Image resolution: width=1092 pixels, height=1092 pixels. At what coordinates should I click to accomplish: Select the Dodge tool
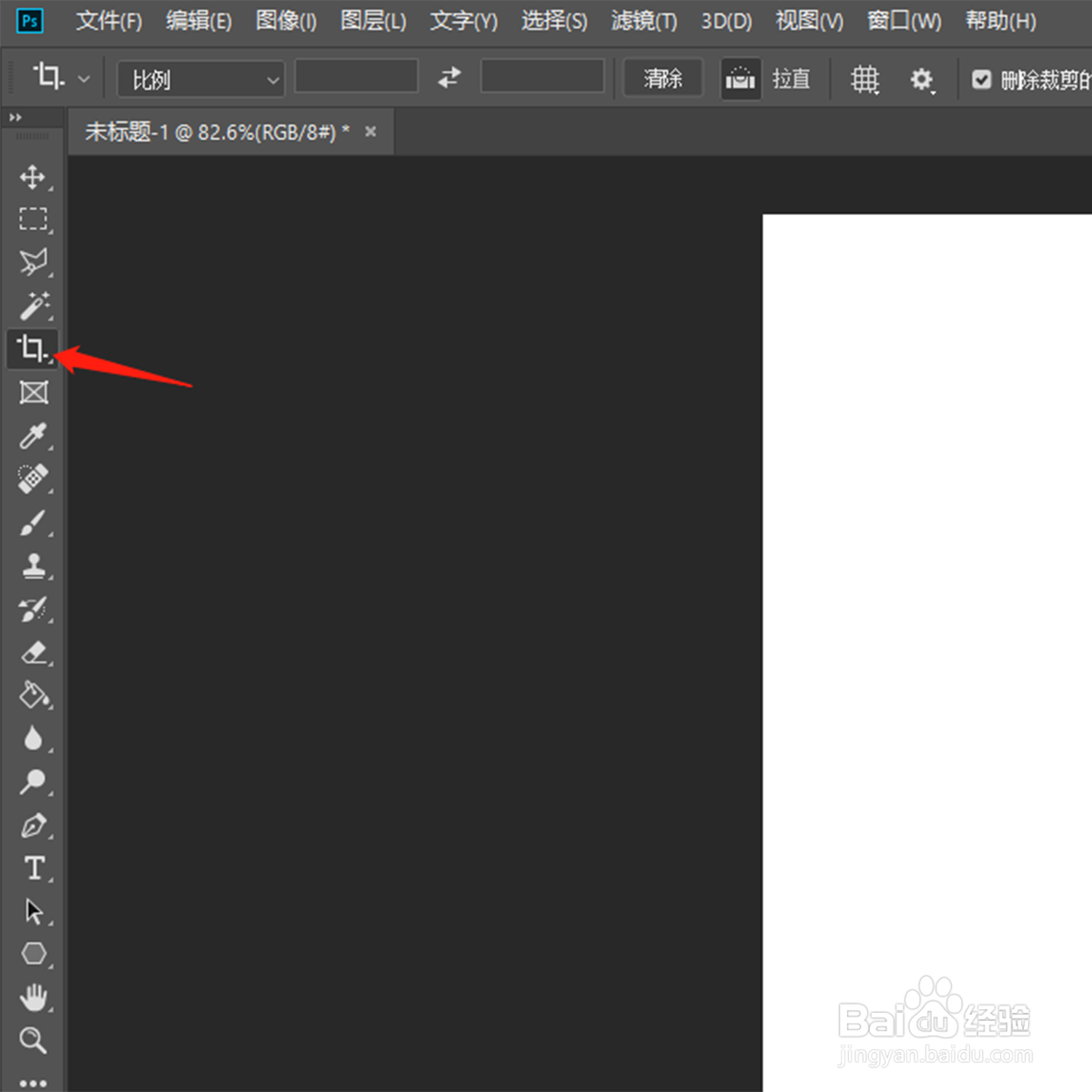(x=34, y=782)
